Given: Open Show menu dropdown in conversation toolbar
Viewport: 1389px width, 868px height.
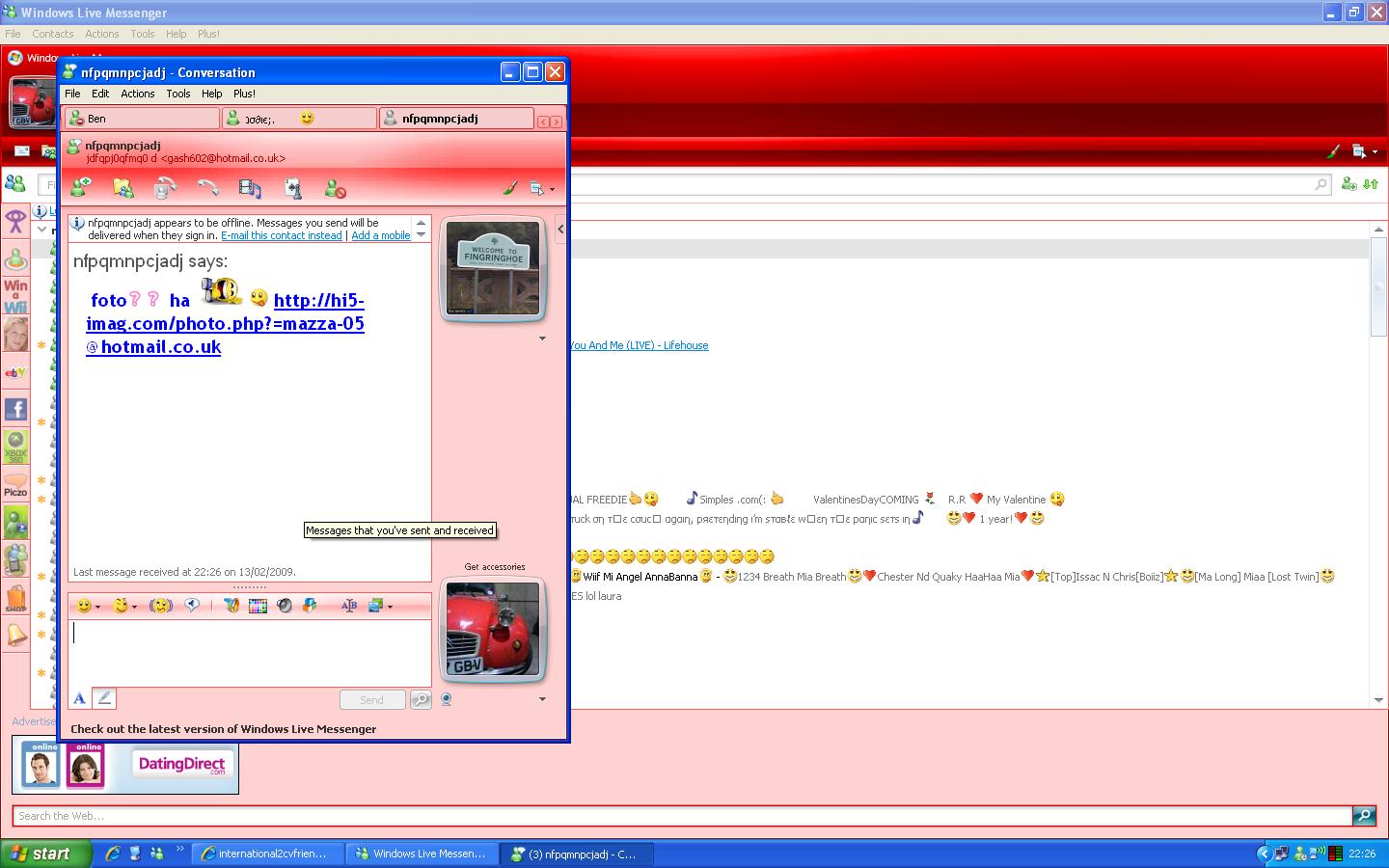Looking at the screenshot, I should pos(542,189).
